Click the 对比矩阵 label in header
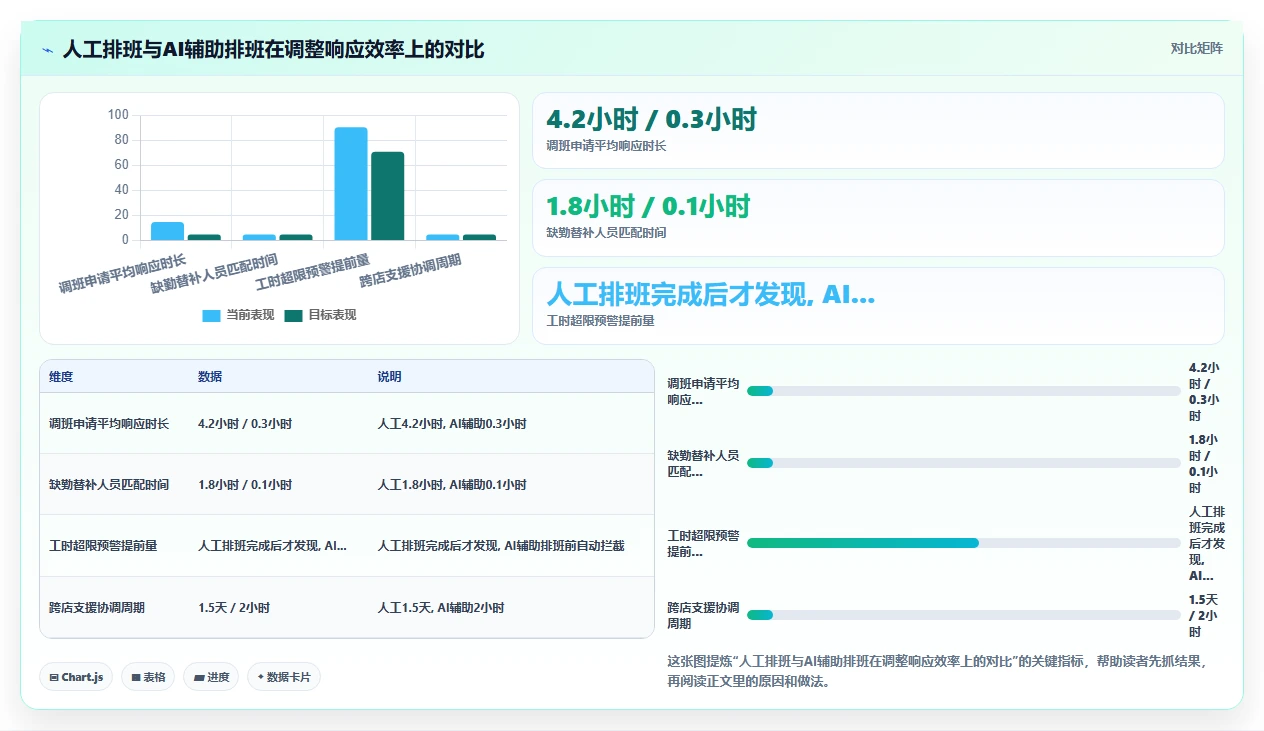The width and height of the screenshot is (1264, 731). point(1196,48)
